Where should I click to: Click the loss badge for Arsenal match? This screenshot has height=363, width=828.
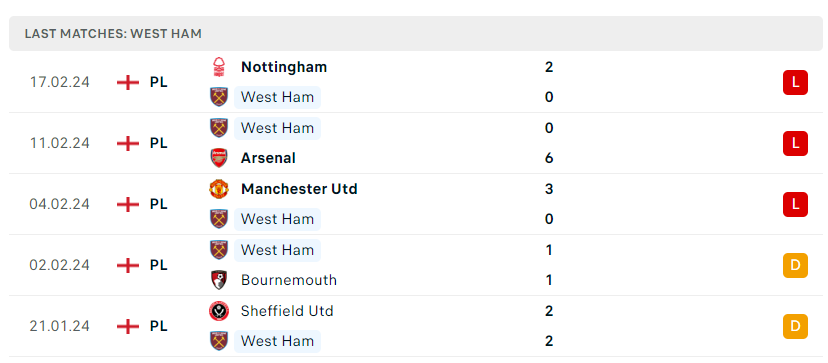[795, 143]
